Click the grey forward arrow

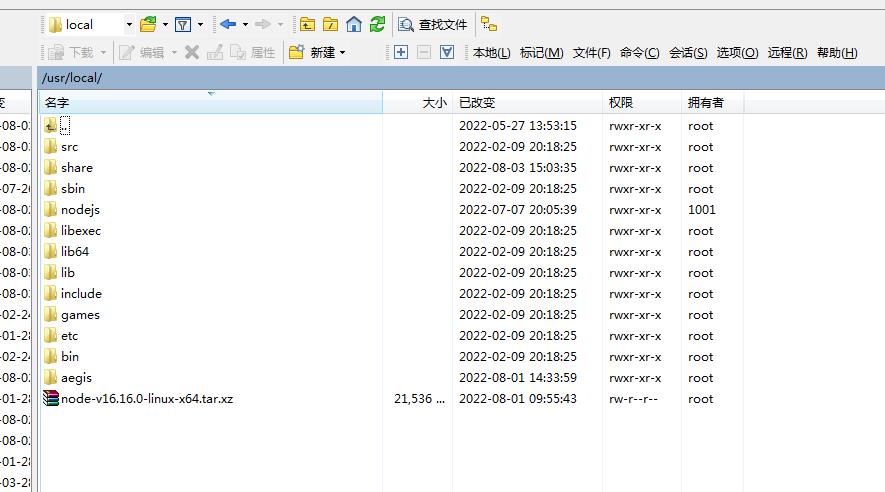pyautogui.click(x=262, y=24)
